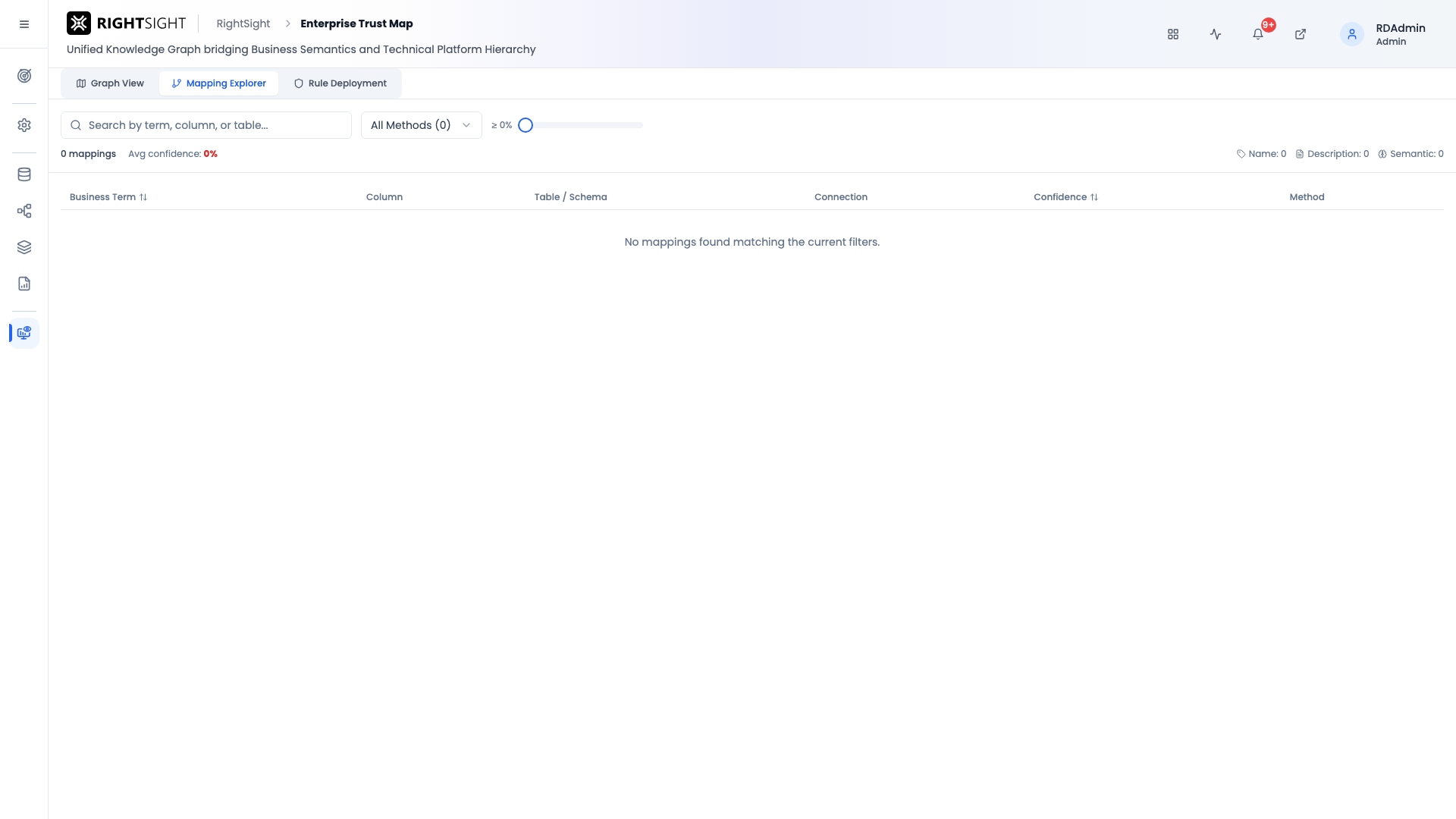Open the hamburger menu icon

tap(24, 24)
